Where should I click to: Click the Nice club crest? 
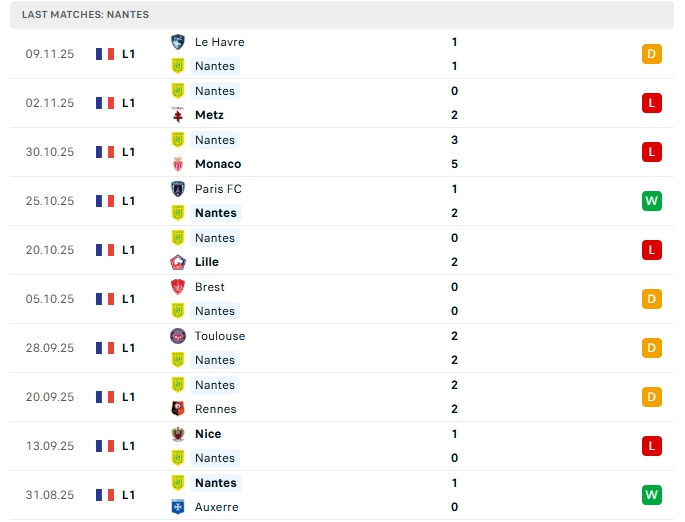point(178,434)
